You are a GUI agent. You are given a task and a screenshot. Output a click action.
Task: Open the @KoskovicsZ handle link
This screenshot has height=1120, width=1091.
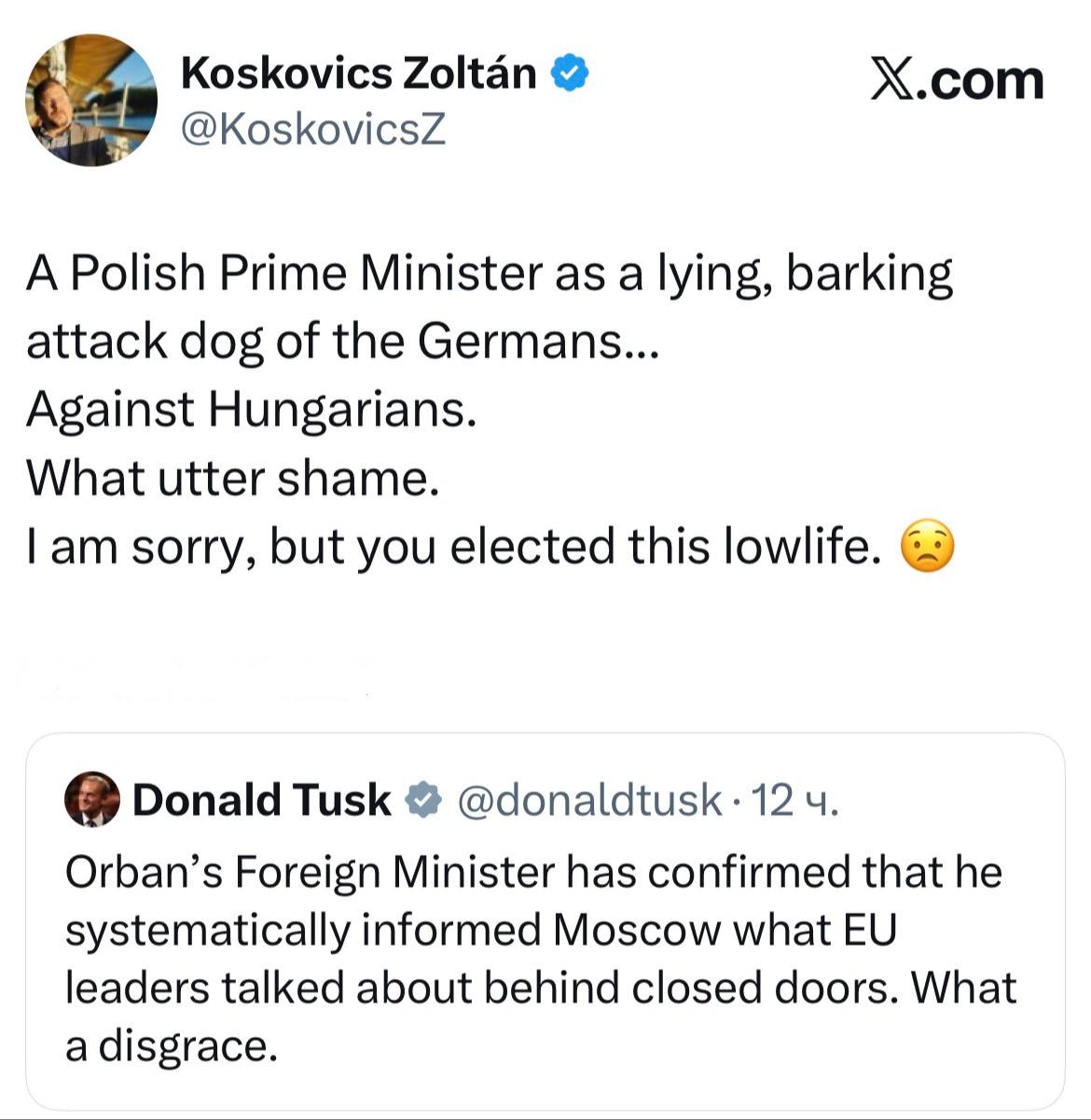(x=312, y=130)
